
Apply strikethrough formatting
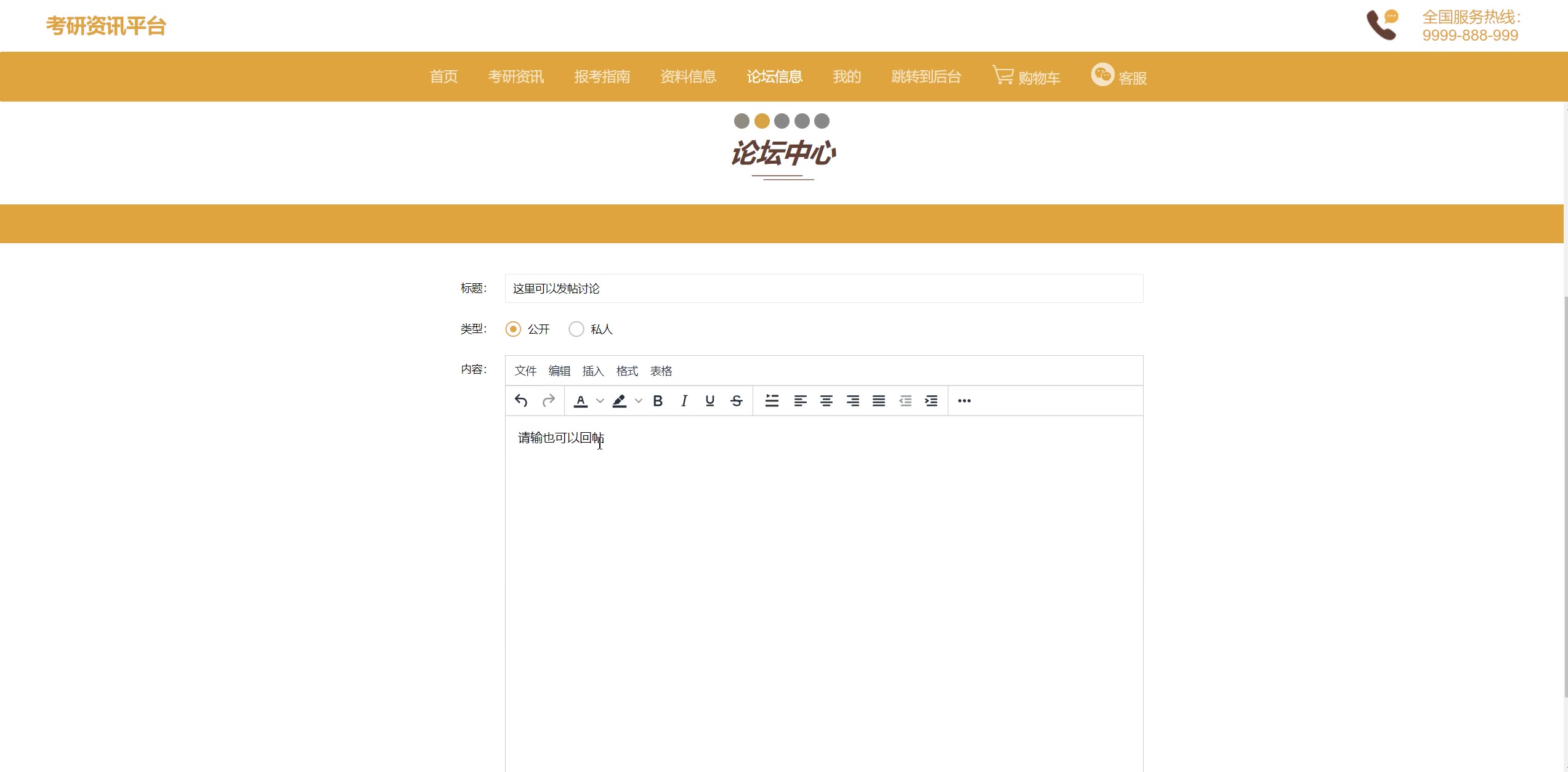pyautogui.click(x=737, y=401)
